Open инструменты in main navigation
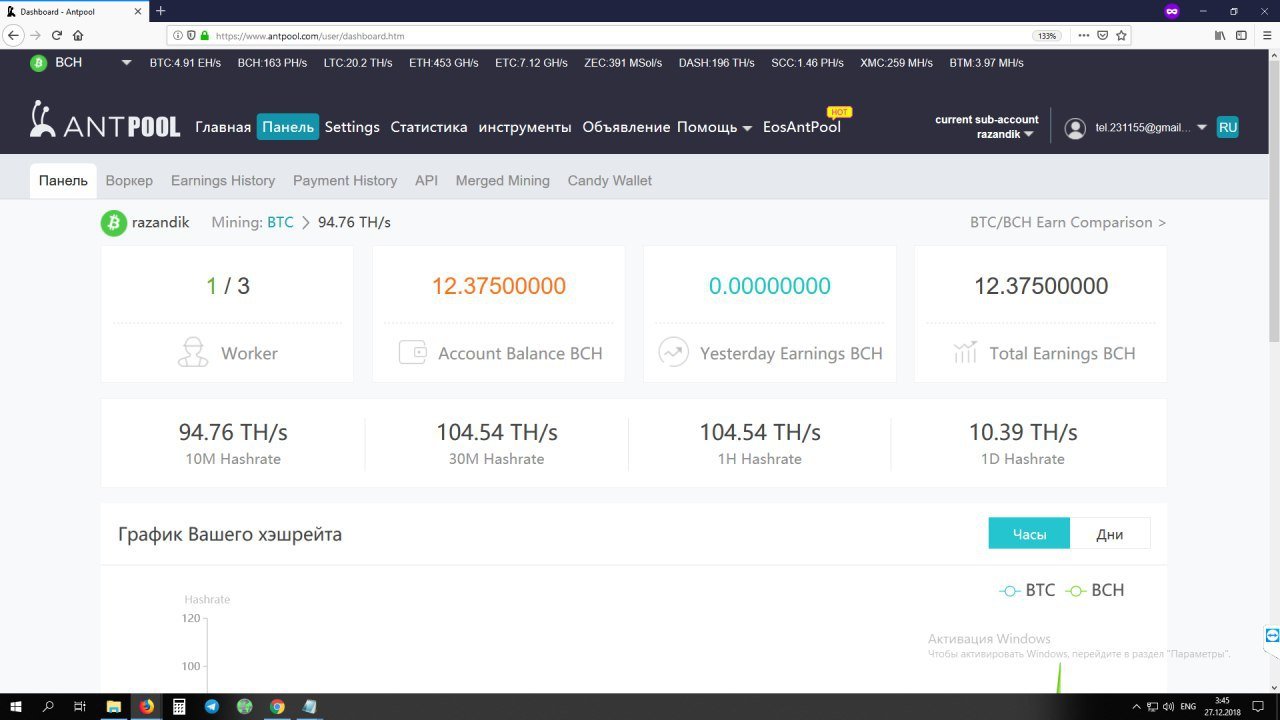 pyautogui.click(x=525, y=127)
